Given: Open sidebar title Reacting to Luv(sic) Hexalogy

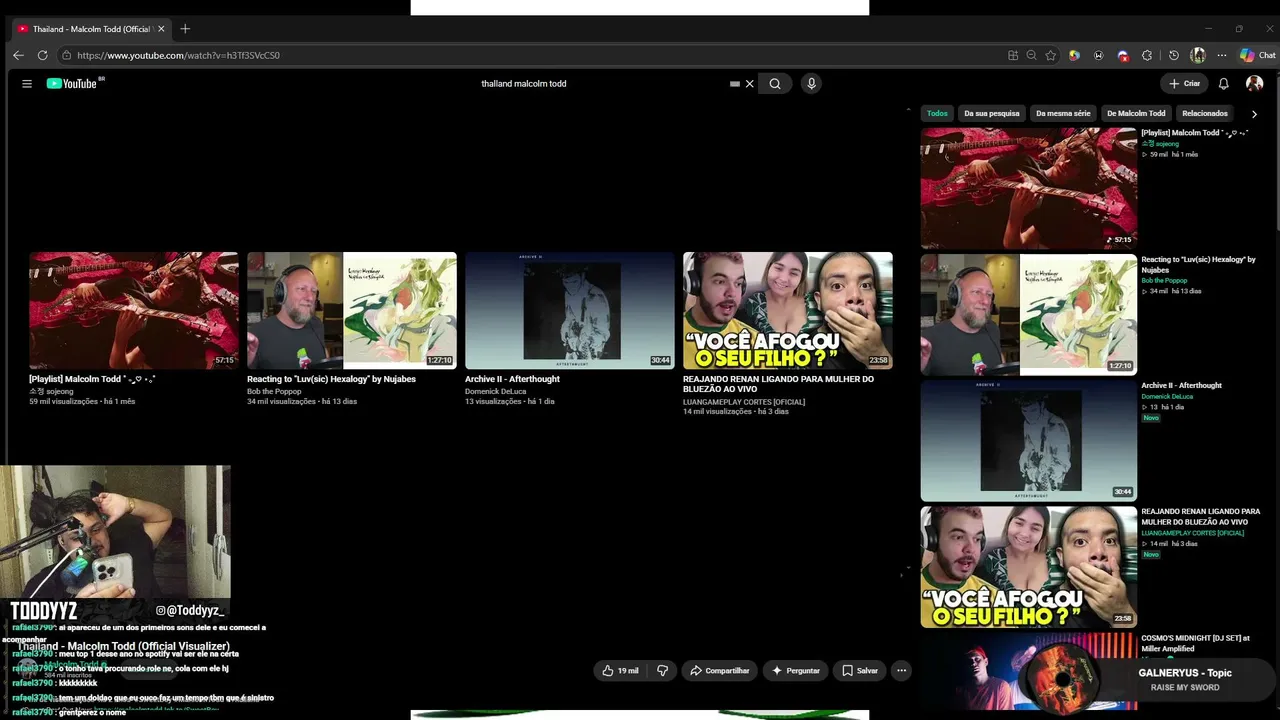Looking at the screenshot, I should (1199, 264).
